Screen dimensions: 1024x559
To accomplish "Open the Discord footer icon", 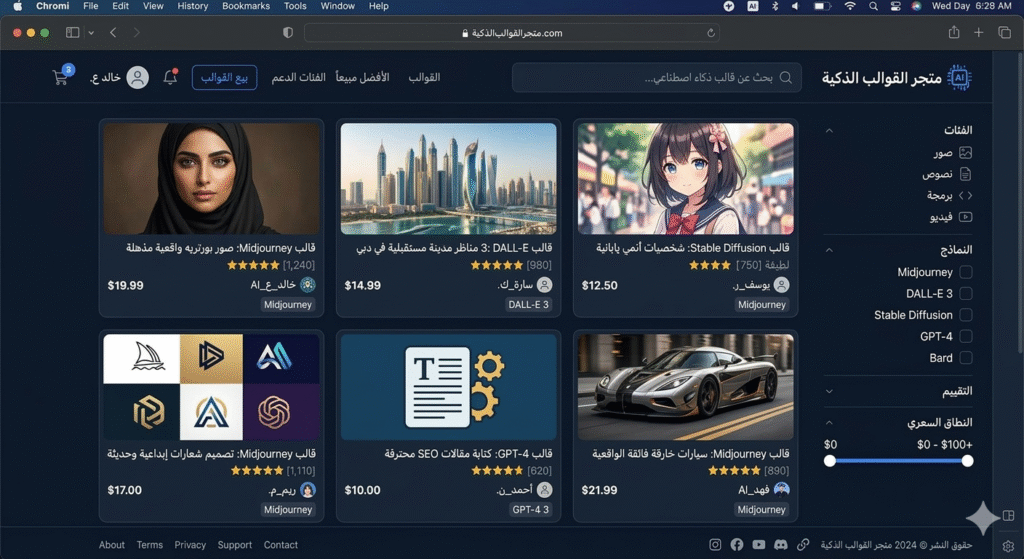I will [780, 545].
